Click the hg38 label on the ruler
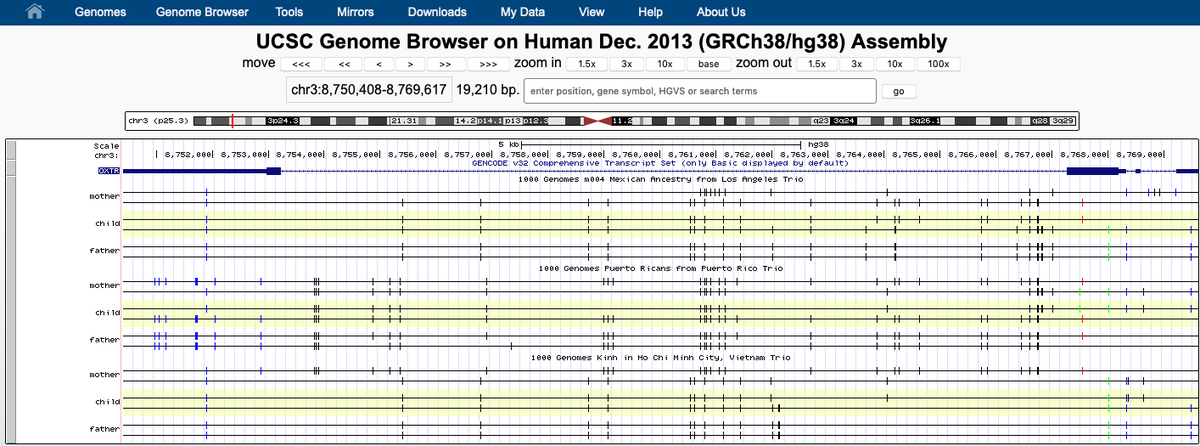This screenshot has width=1200, height=446. tap(816, 145)
